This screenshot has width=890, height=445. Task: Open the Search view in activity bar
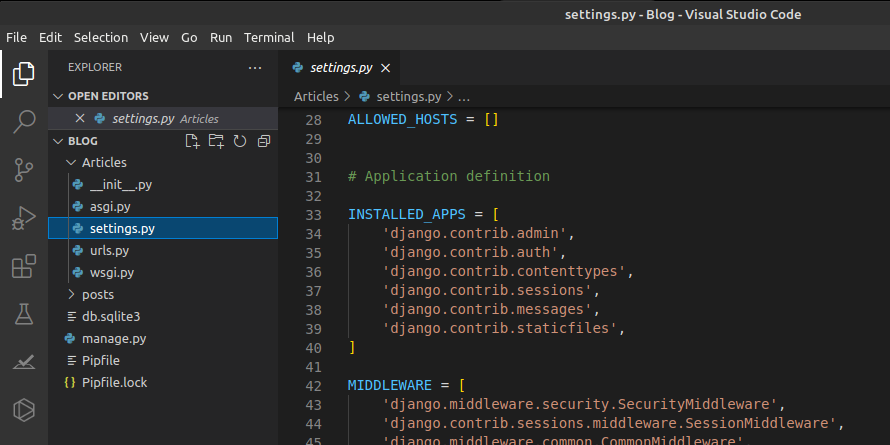[24, 121]
